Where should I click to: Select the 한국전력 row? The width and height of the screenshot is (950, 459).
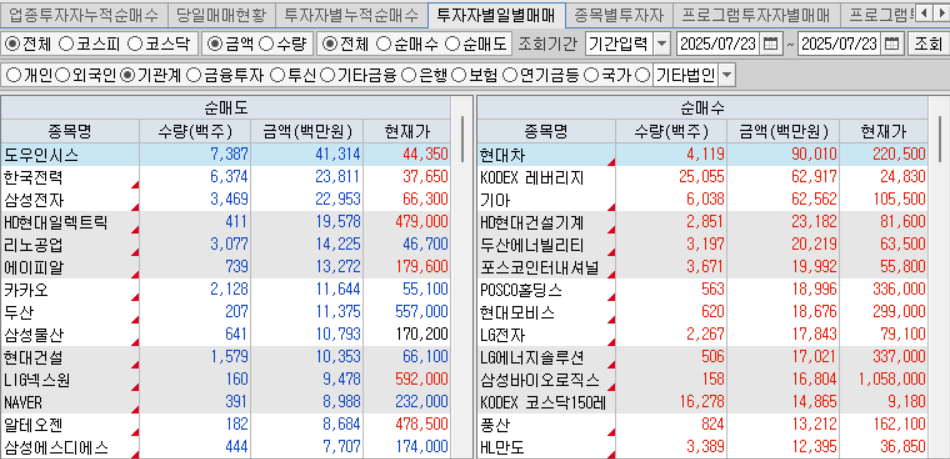point(225,177)
